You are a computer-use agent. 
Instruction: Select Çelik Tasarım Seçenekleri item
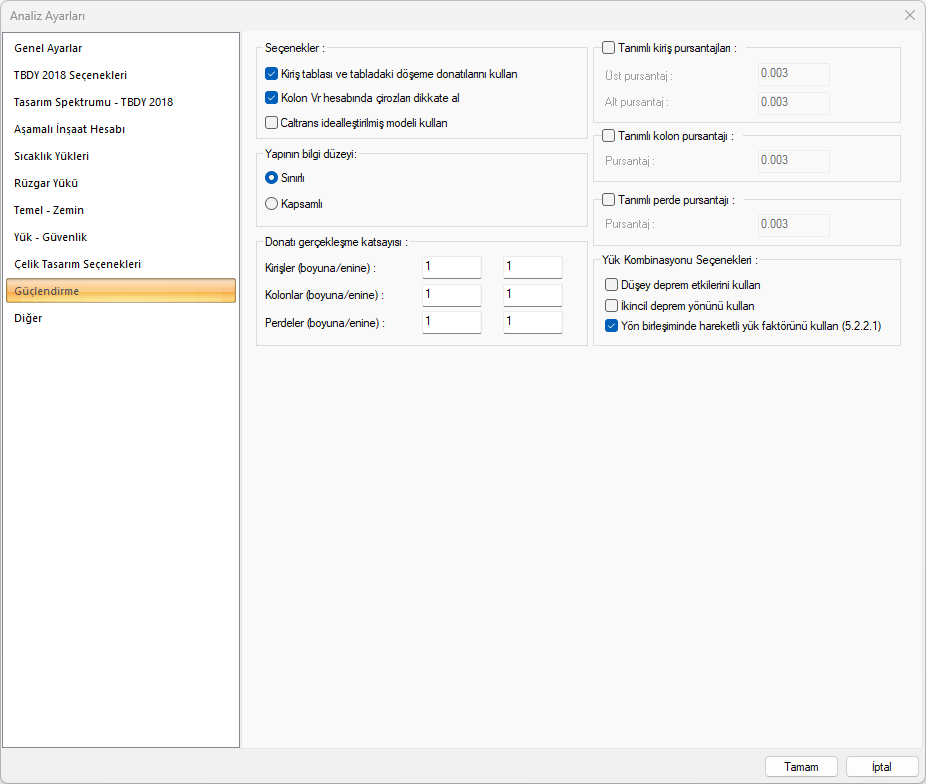[120, 264]
